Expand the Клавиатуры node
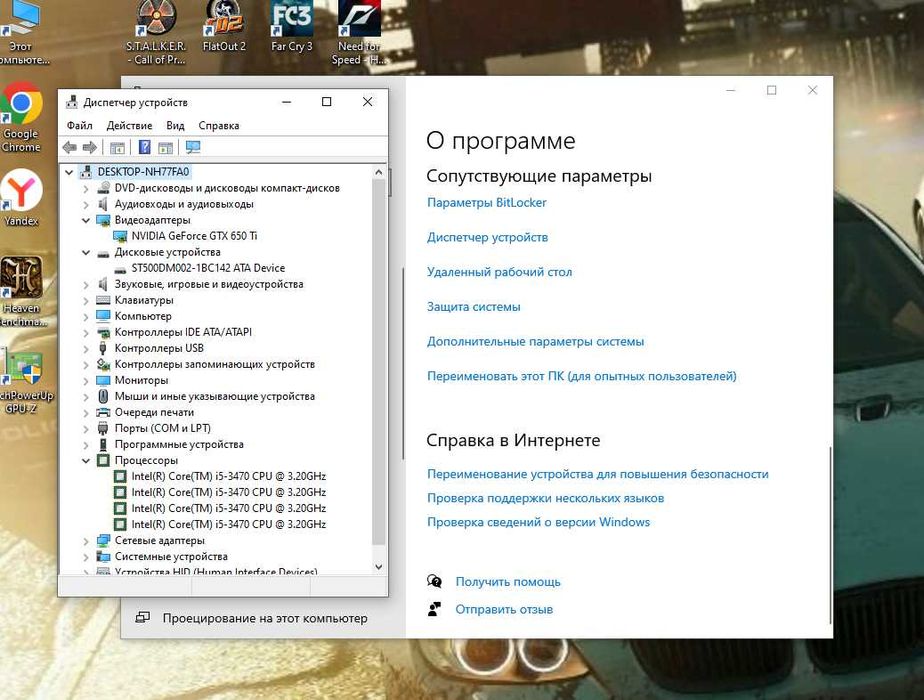The width and height of the screenshot is (924, 700). pos(86,301)
